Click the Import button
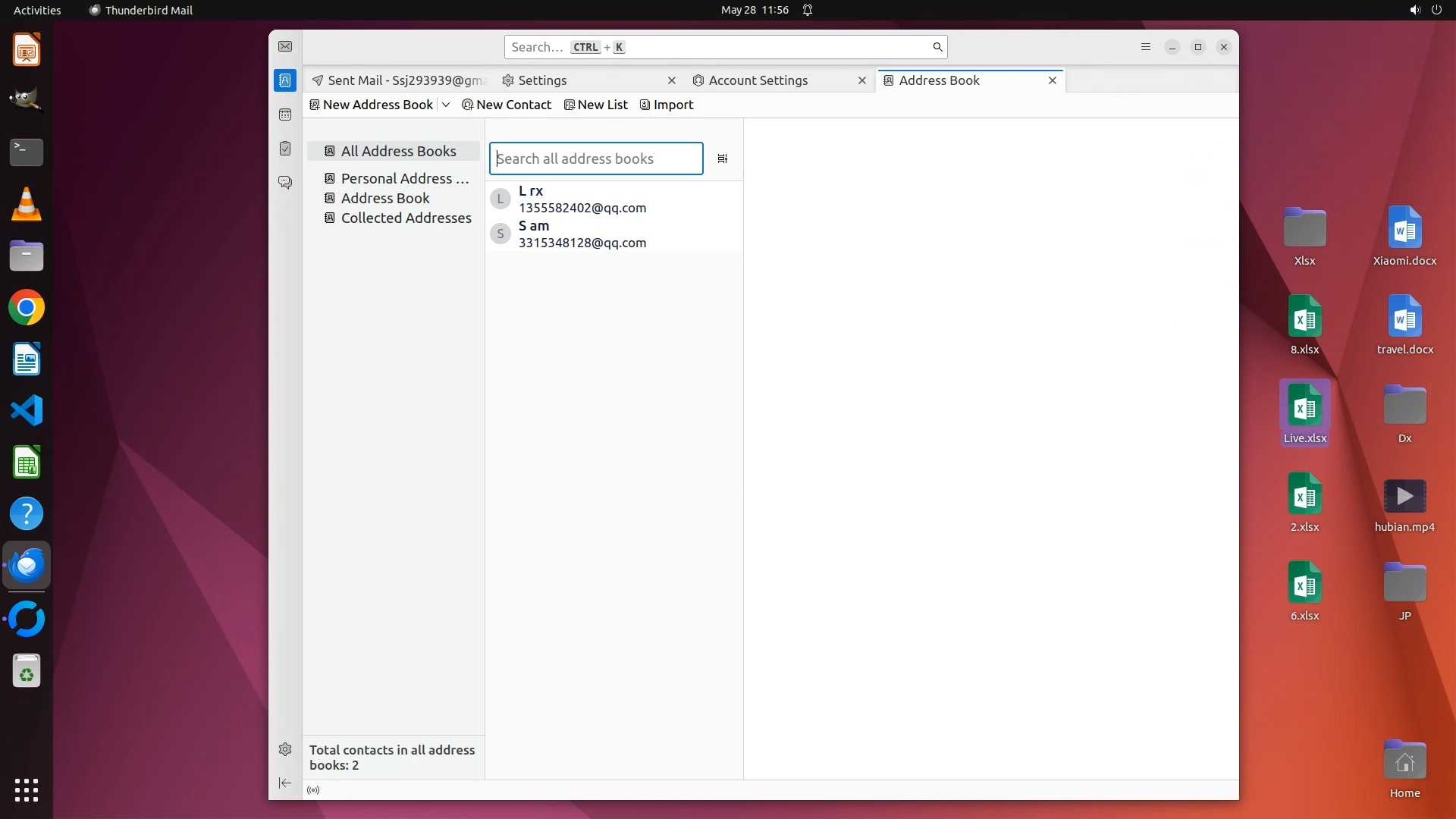The height and width of the screenshot is (819, 1456). (667, 105)
